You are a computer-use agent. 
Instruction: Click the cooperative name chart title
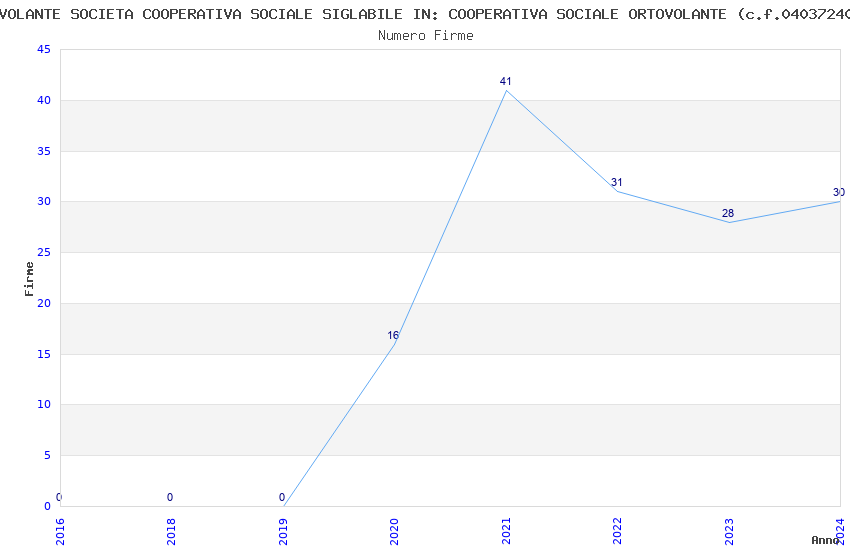click(425, 14)
